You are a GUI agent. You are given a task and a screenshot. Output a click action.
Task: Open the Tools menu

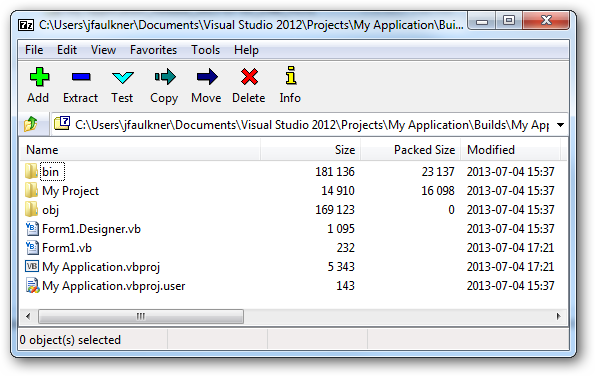[205, 50]
